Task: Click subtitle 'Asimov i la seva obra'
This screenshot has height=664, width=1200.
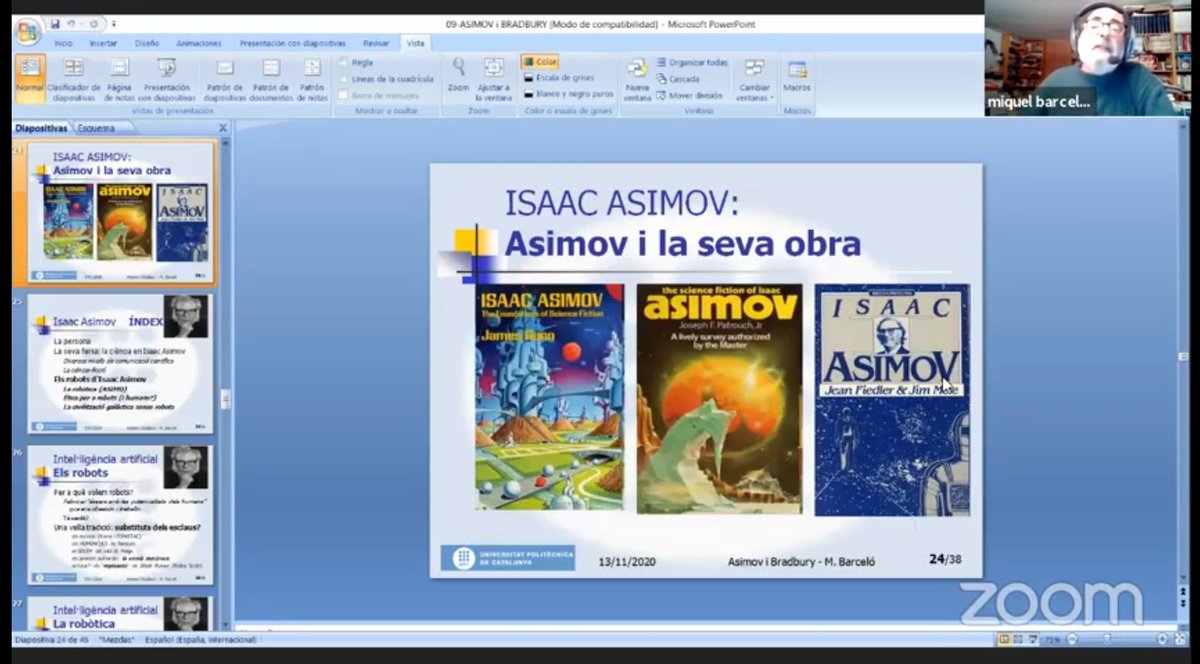Action: pyautogui.click(x=682, y=244)
